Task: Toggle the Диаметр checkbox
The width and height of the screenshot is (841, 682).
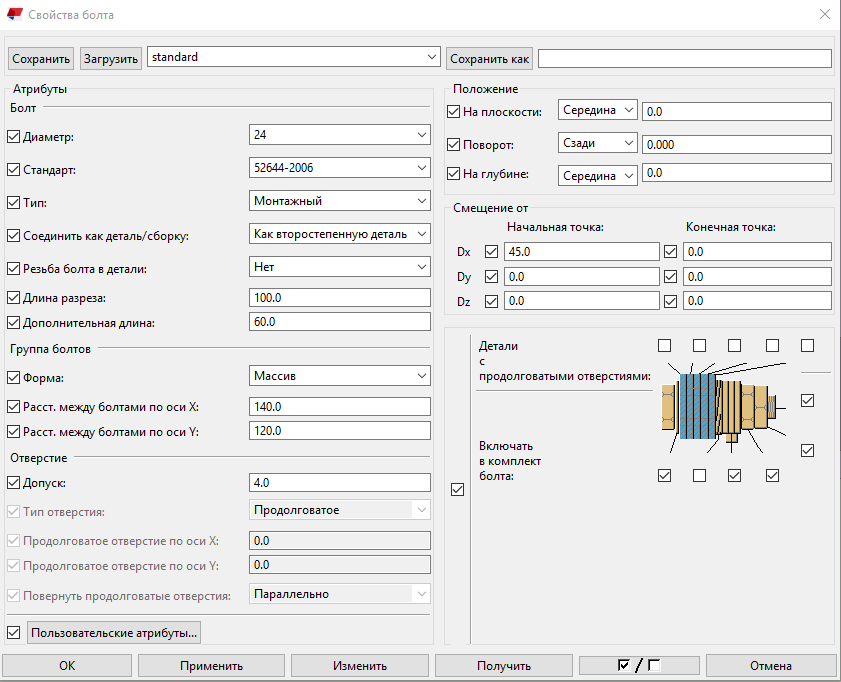Action: tap(14, 136)
